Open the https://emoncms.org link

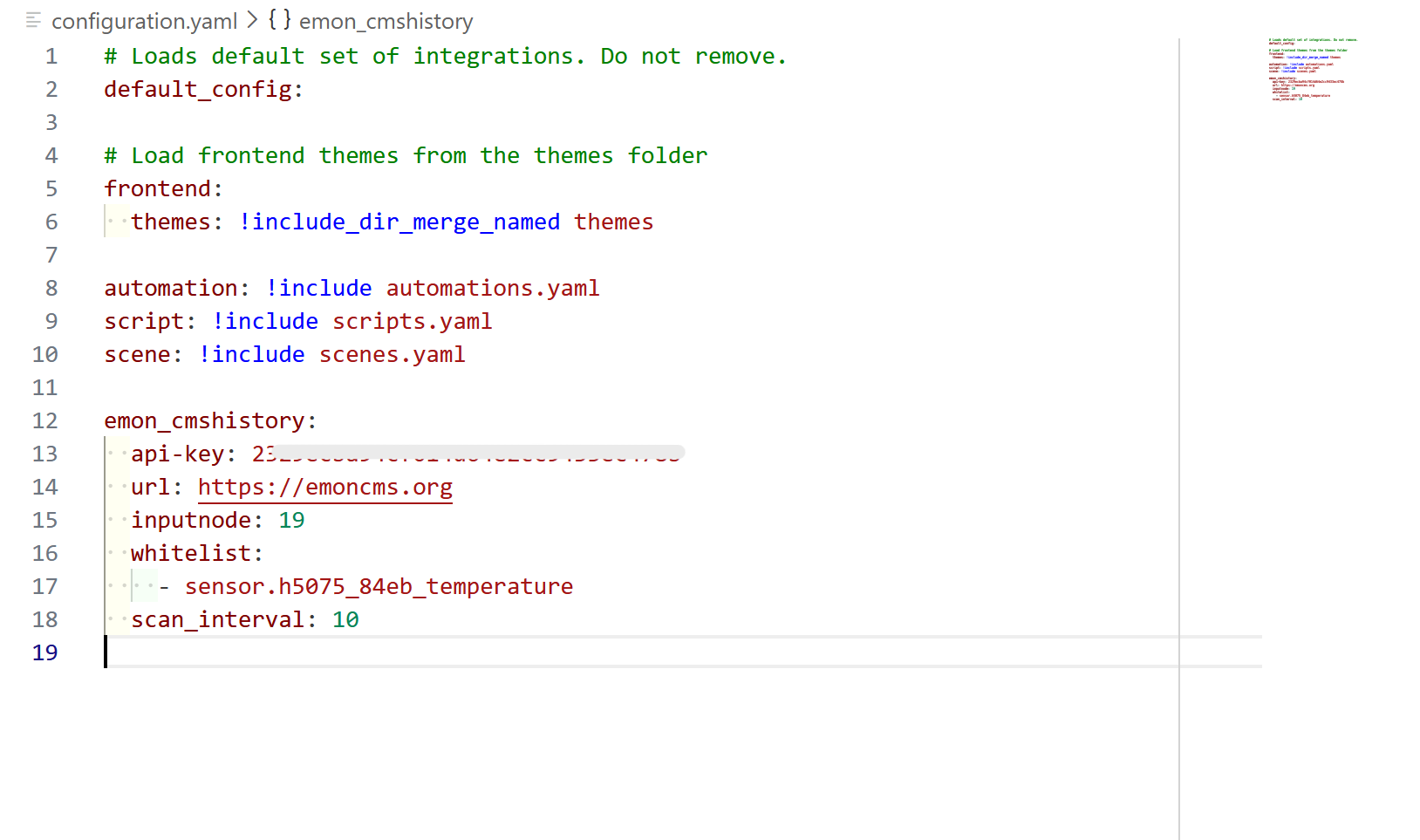(324, 488)
